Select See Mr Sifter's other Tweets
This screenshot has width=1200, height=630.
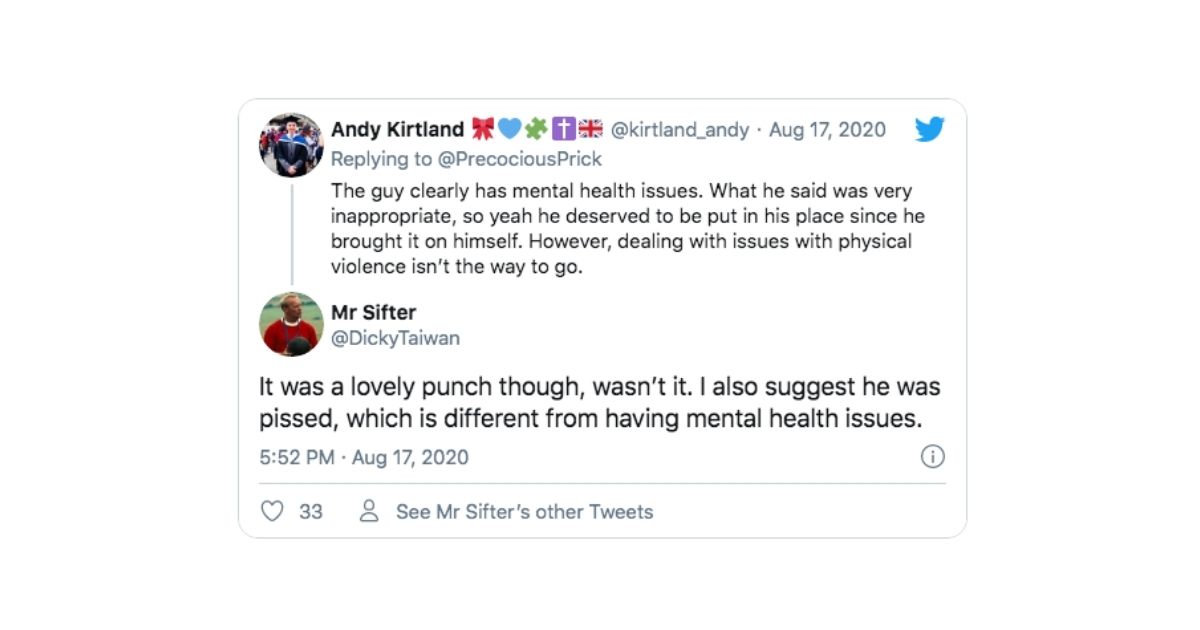[x=524, y=511]
